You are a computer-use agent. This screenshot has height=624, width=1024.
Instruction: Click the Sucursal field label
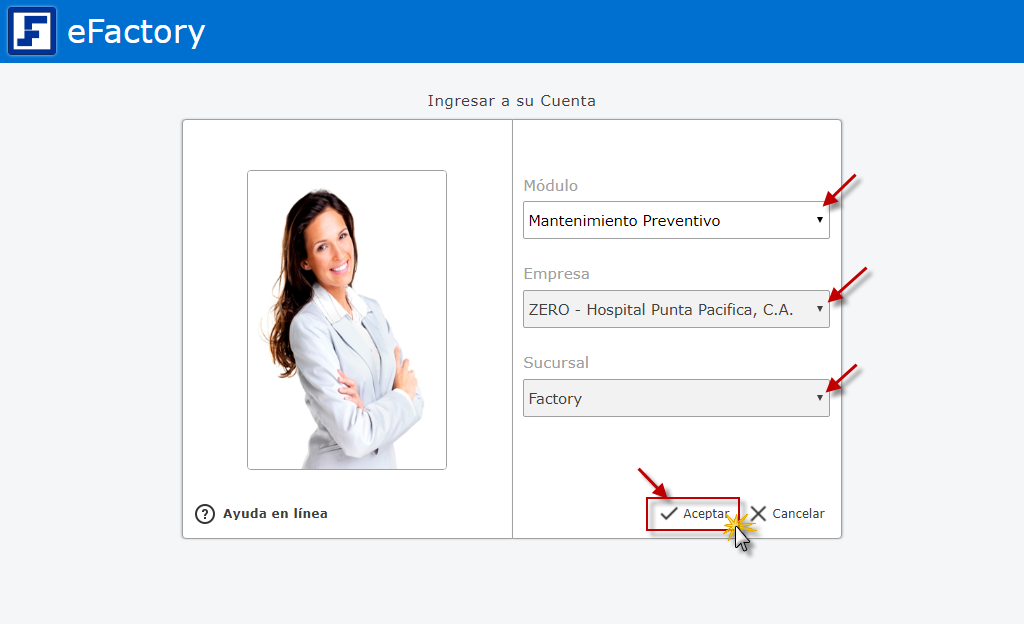click(x=556, y=363)
